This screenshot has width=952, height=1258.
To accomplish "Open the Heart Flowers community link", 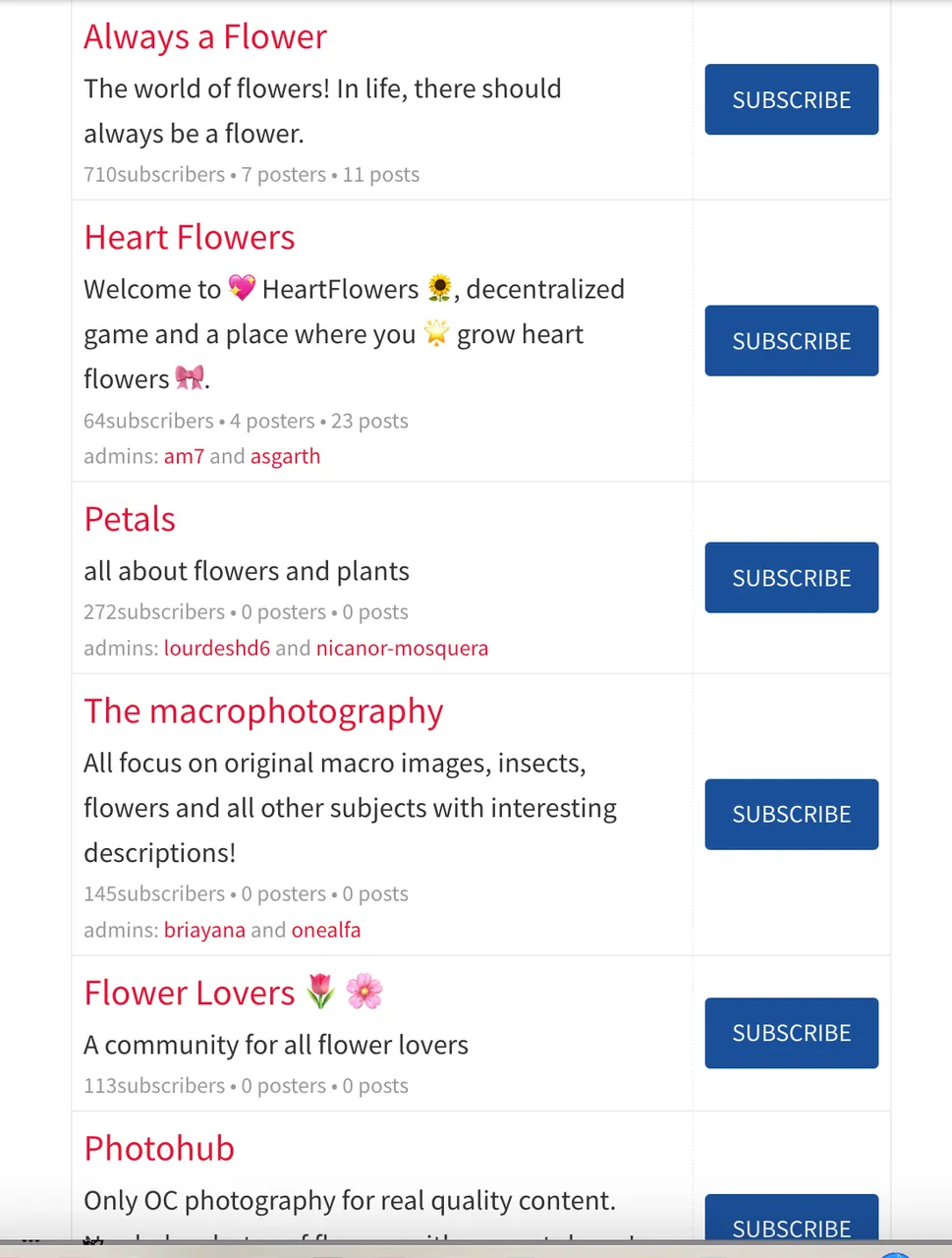I will pos(189,238).
